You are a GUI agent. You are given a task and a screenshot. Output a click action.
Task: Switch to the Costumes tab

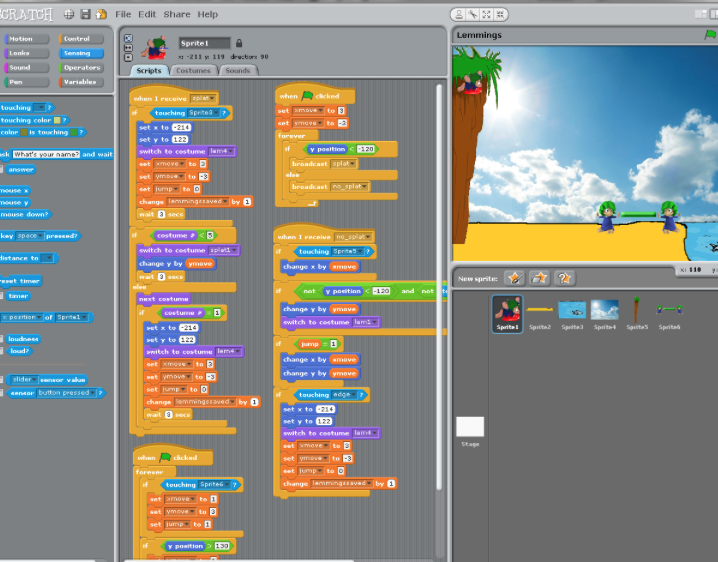point(193,71)
